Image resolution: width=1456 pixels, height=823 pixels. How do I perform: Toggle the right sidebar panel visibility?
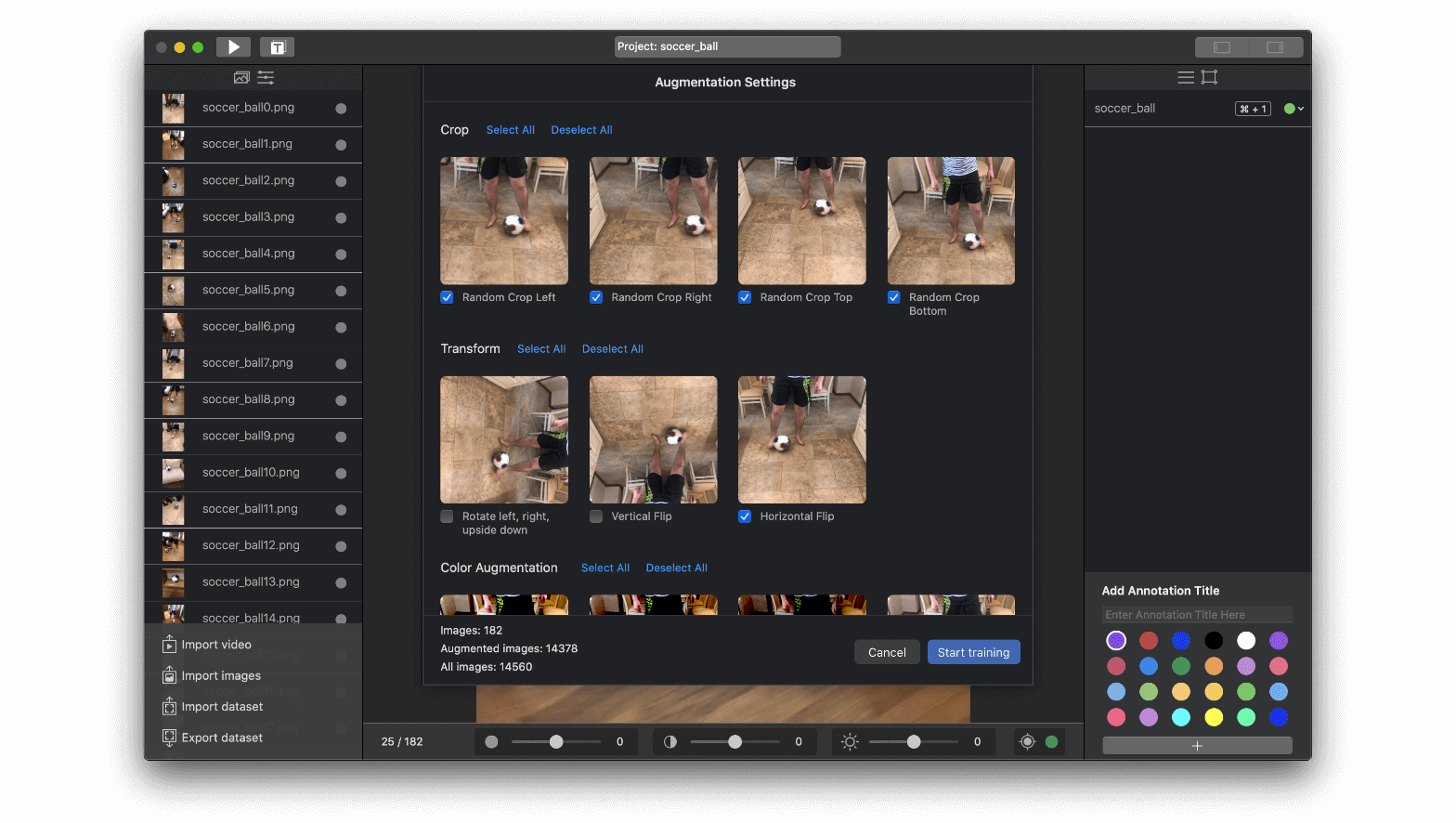click(x=1275, y=46)
